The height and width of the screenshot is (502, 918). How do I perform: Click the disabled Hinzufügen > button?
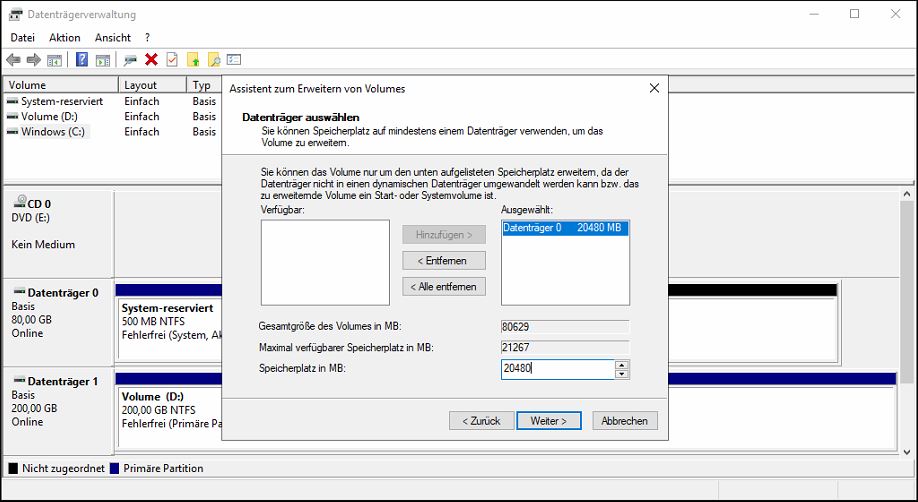point(444,234)
